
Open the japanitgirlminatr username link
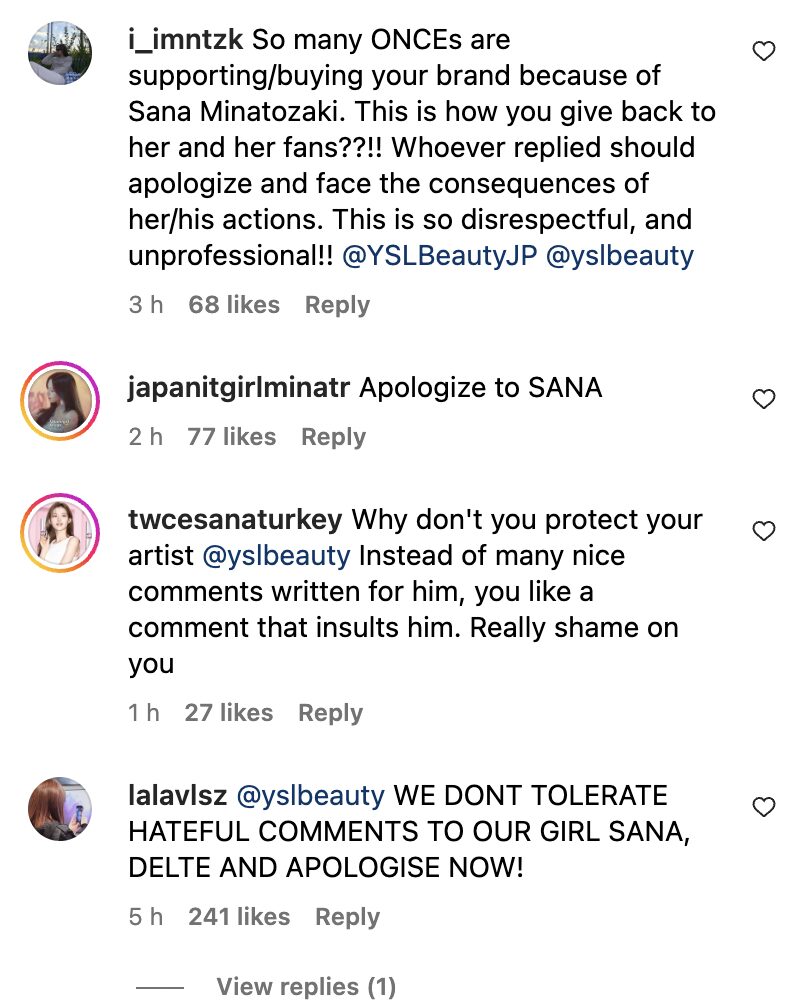click(x=238, y=388)
